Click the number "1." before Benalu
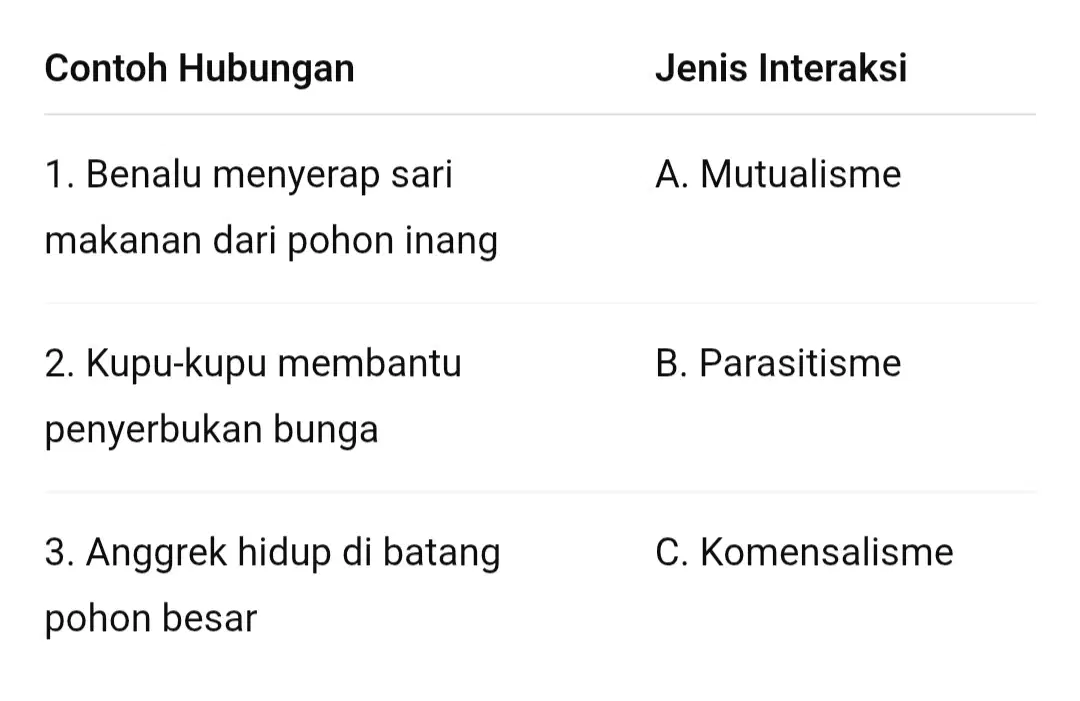 click(x=59, y=174)
